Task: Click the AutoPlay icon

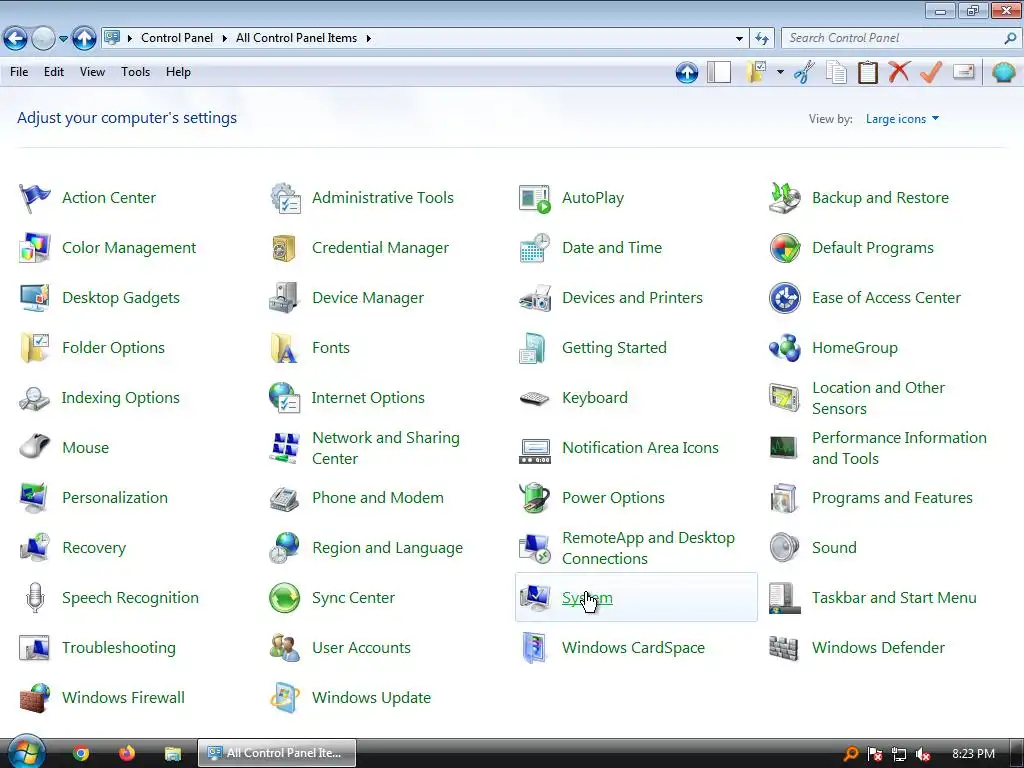Action: click(535, 198)
